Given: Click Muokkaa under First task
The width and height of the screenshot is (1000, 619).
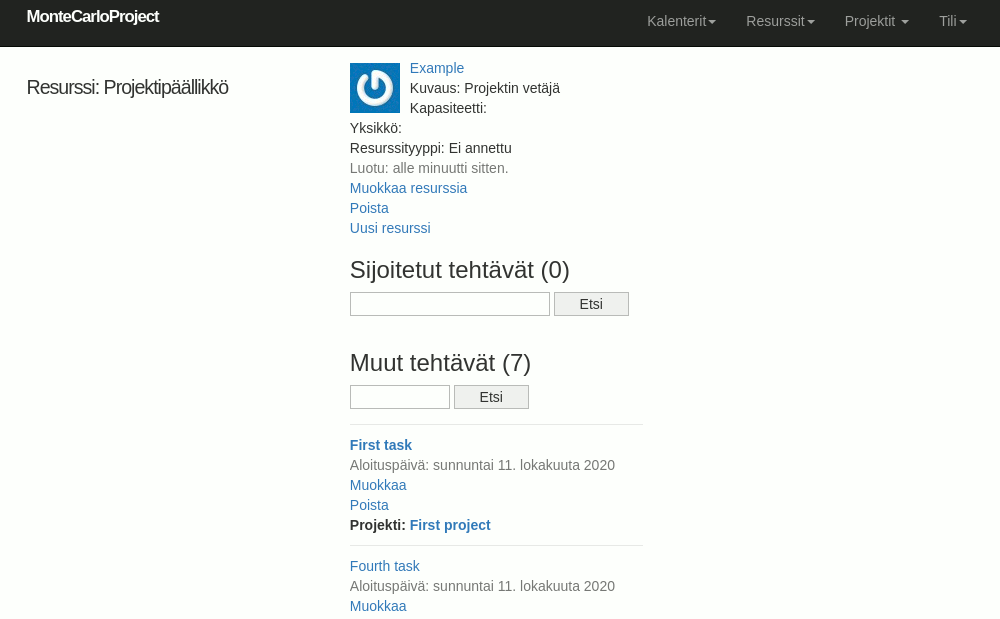Looking at the screenshot, I should point(378,485).
